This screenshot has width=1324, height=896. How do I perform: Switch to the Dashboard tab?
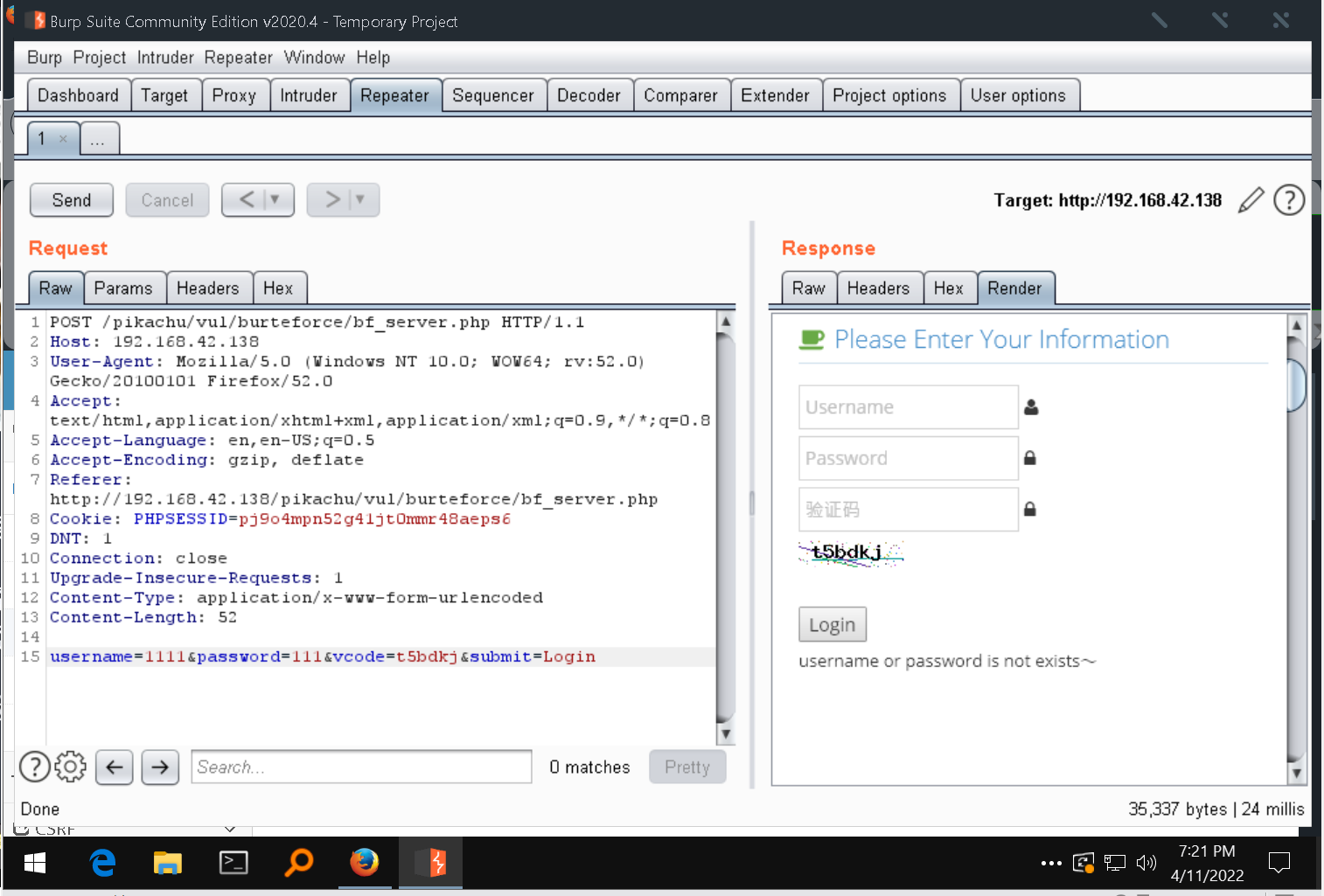point(79,95)
